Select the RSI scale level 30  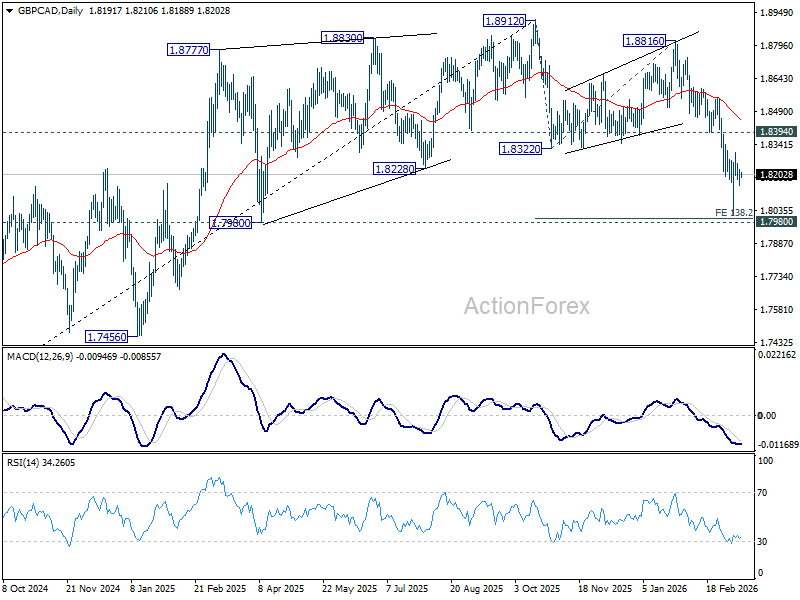pos(762,542)
